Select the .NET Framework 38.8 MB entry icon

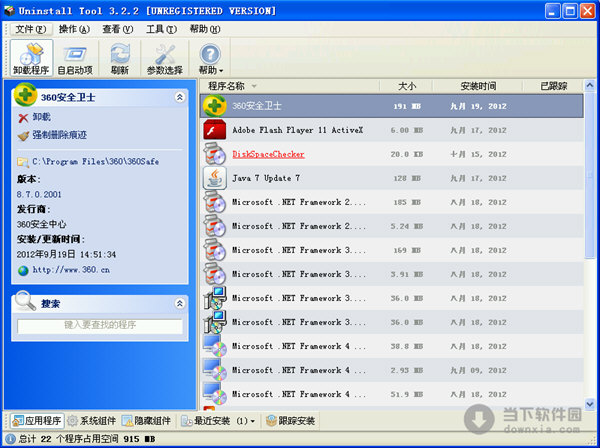coord(215,346)
